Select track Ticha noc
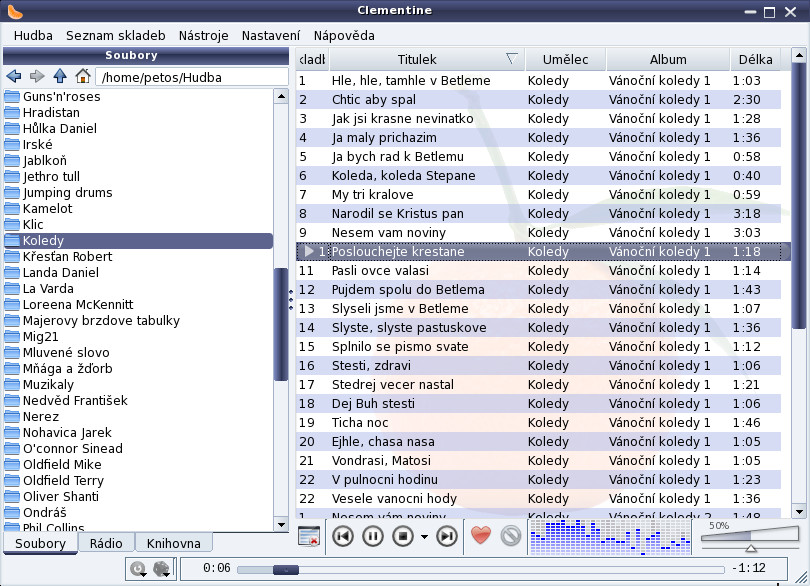Image resolution: width=810 pixels, height=586 pixels. coord(538,423)
